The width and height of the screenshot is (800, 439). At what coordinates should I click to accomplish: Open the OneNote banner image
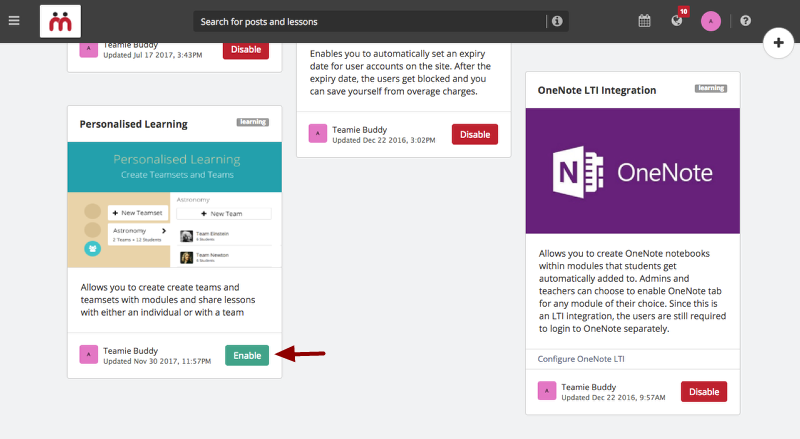[633, 171]
